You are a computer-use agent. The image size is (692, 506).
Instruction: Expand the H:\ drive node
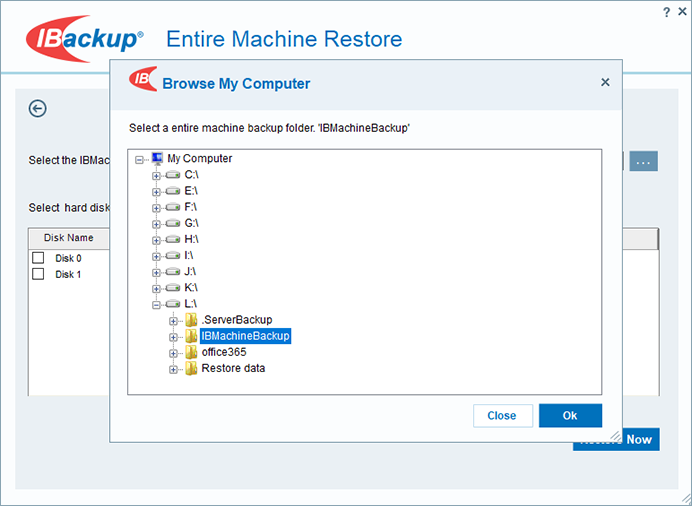(156, 240)
